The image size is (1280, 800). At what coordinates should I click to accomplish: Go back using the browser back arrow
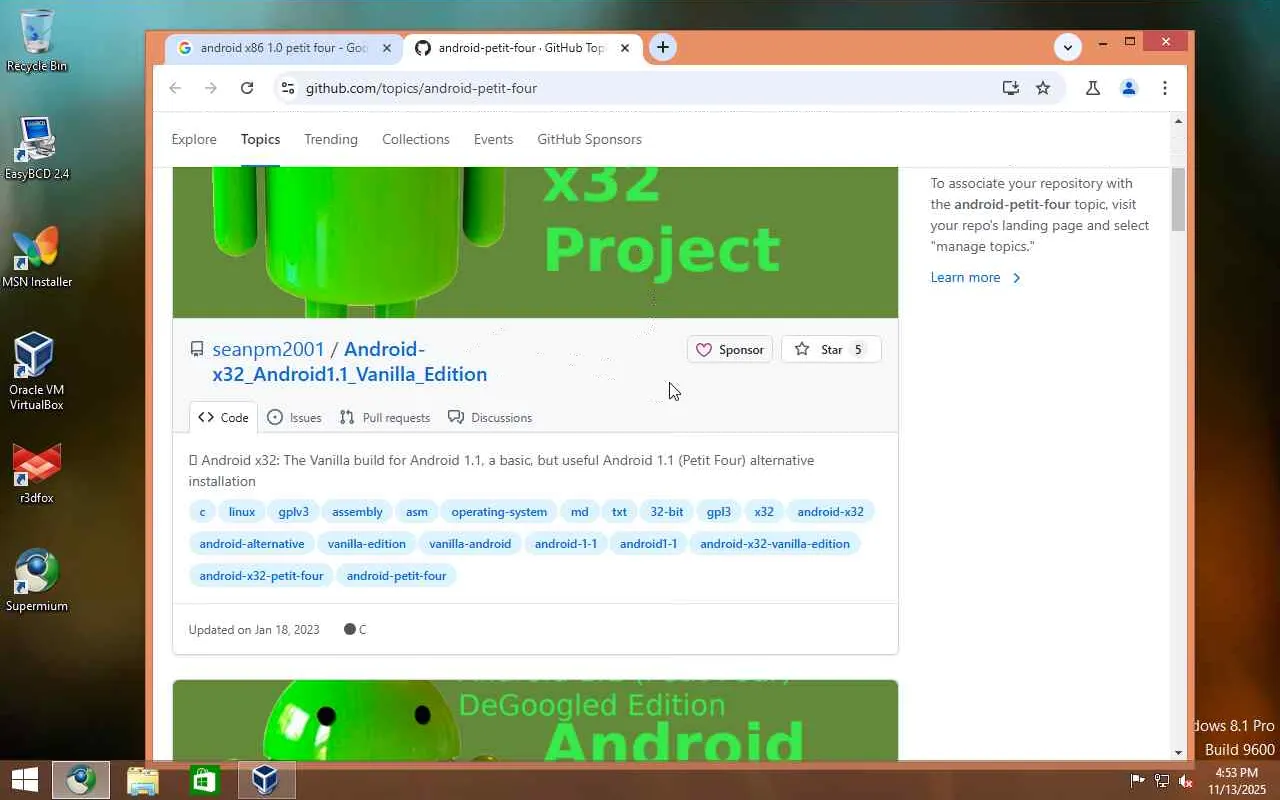point(175,88)
